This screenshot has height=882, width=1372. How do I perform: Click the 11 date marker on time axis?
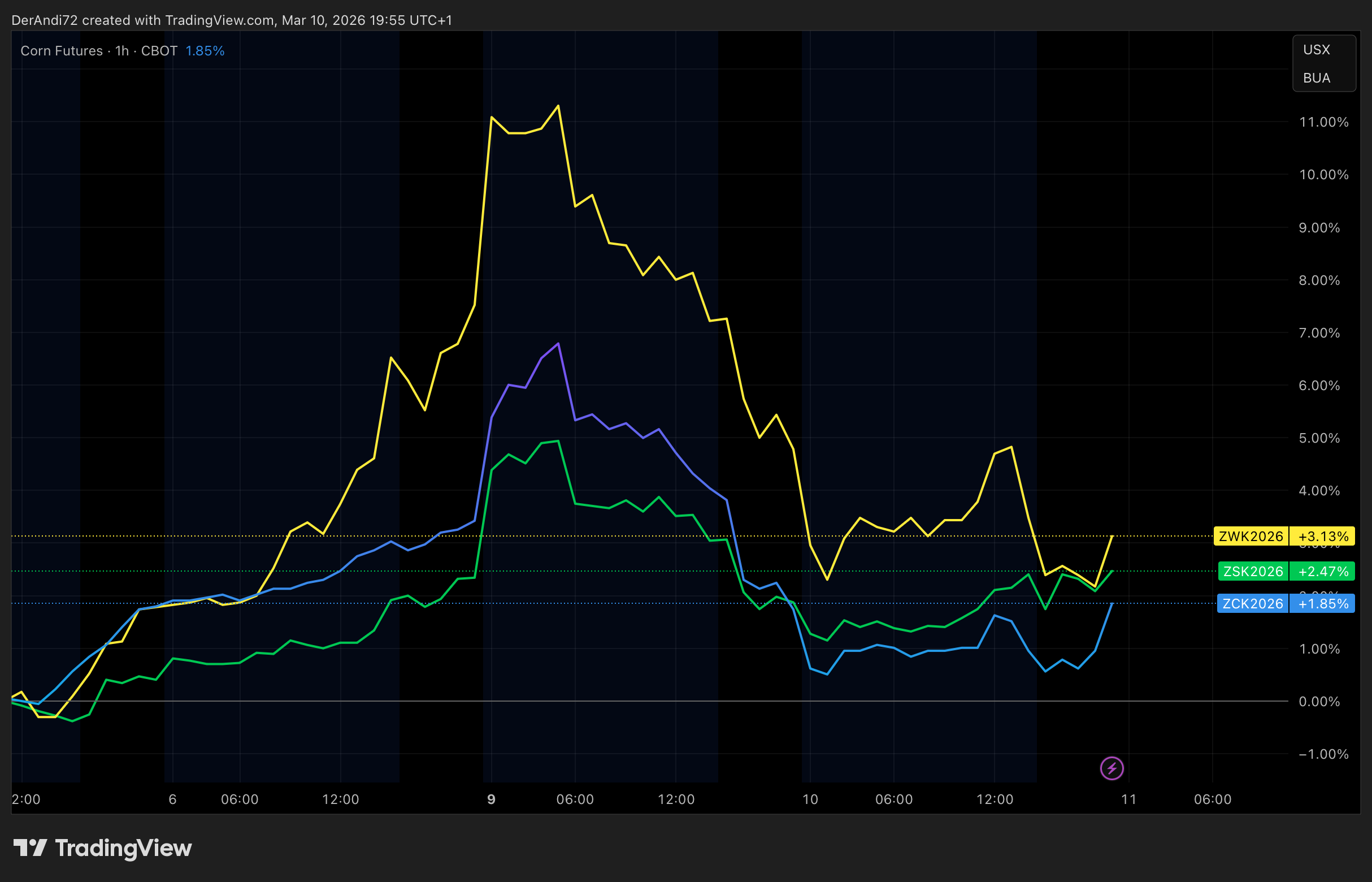1129,799
